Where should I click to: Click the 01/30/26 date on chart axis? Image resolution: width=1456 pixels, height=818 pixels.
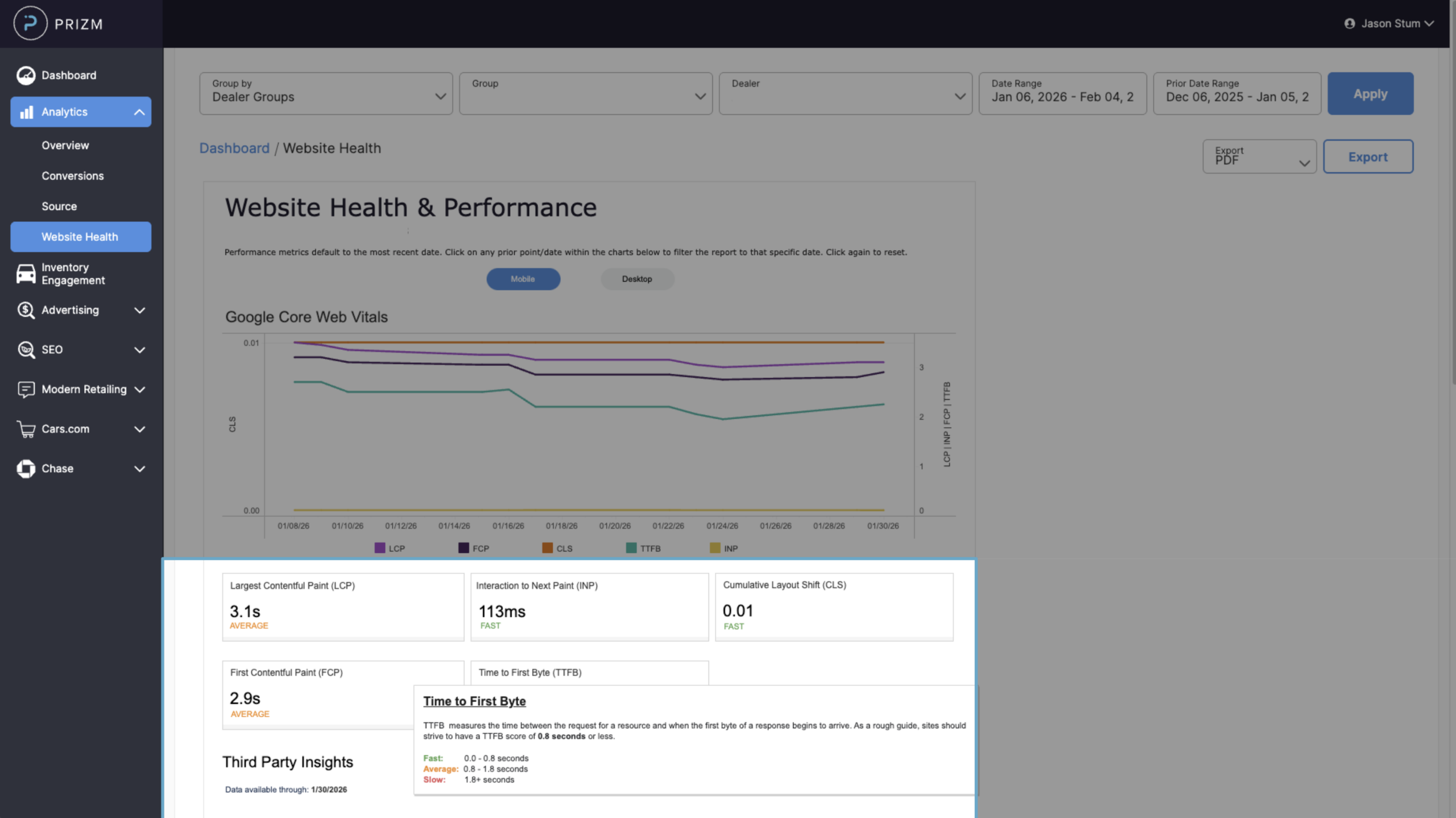click(883, 526)
